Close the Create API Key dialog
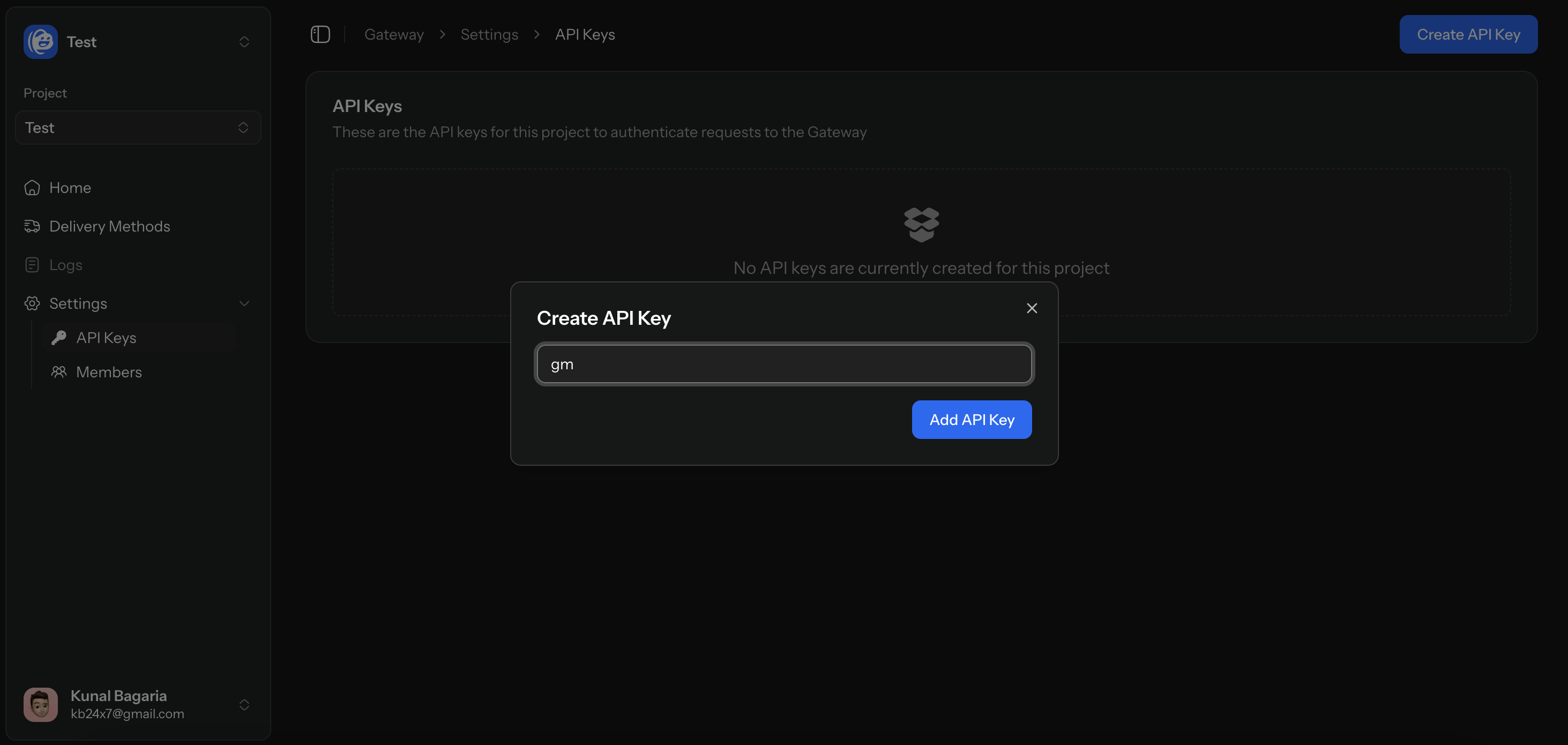This screenshot has width=1568, height=745. click(x=1031, y=309)
